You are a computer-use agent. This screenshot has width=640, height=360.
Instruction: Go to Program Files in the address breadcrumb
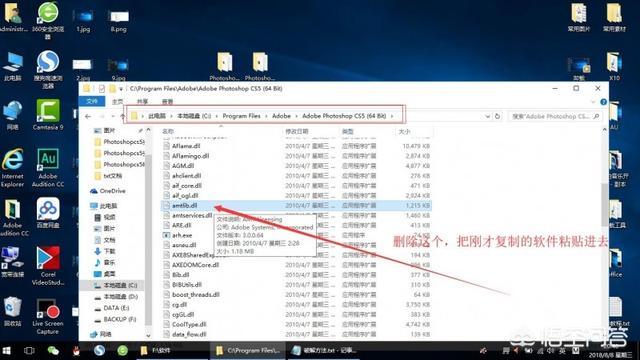(x=242, y=116)
